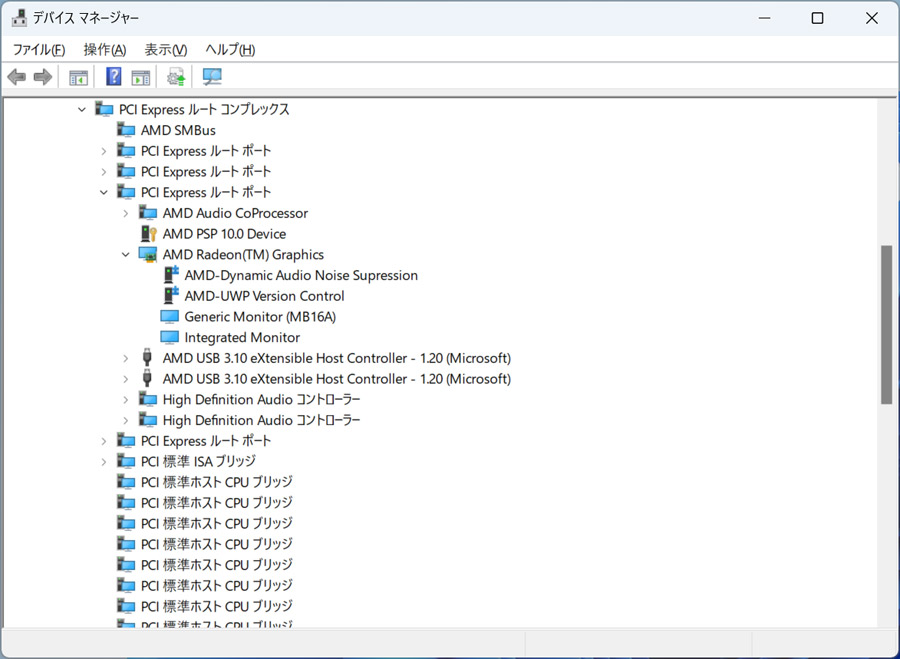Click the show/hide console tree toolbar icon

tap(78, 77)
